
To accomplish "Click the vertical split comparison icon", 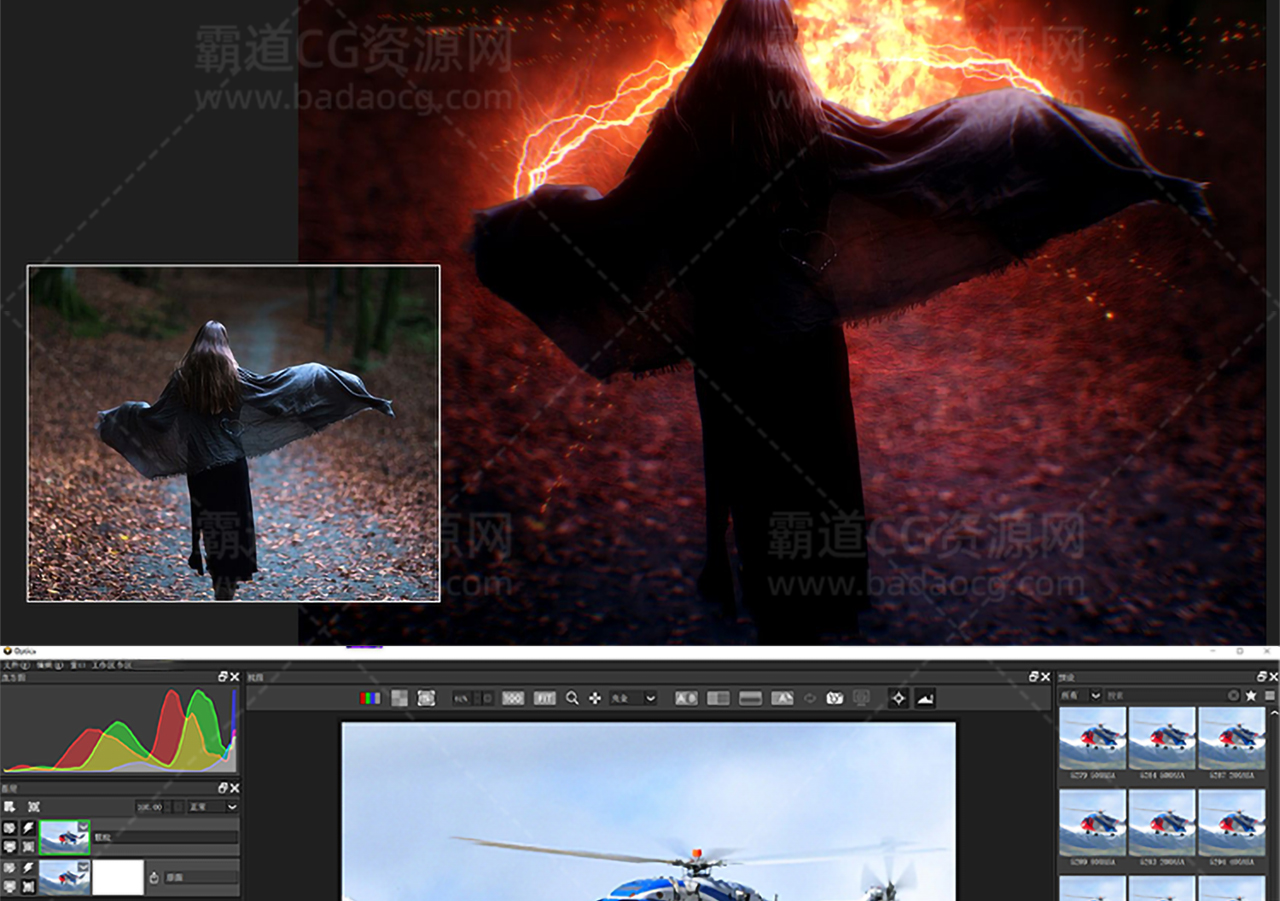I will (718, 698).
